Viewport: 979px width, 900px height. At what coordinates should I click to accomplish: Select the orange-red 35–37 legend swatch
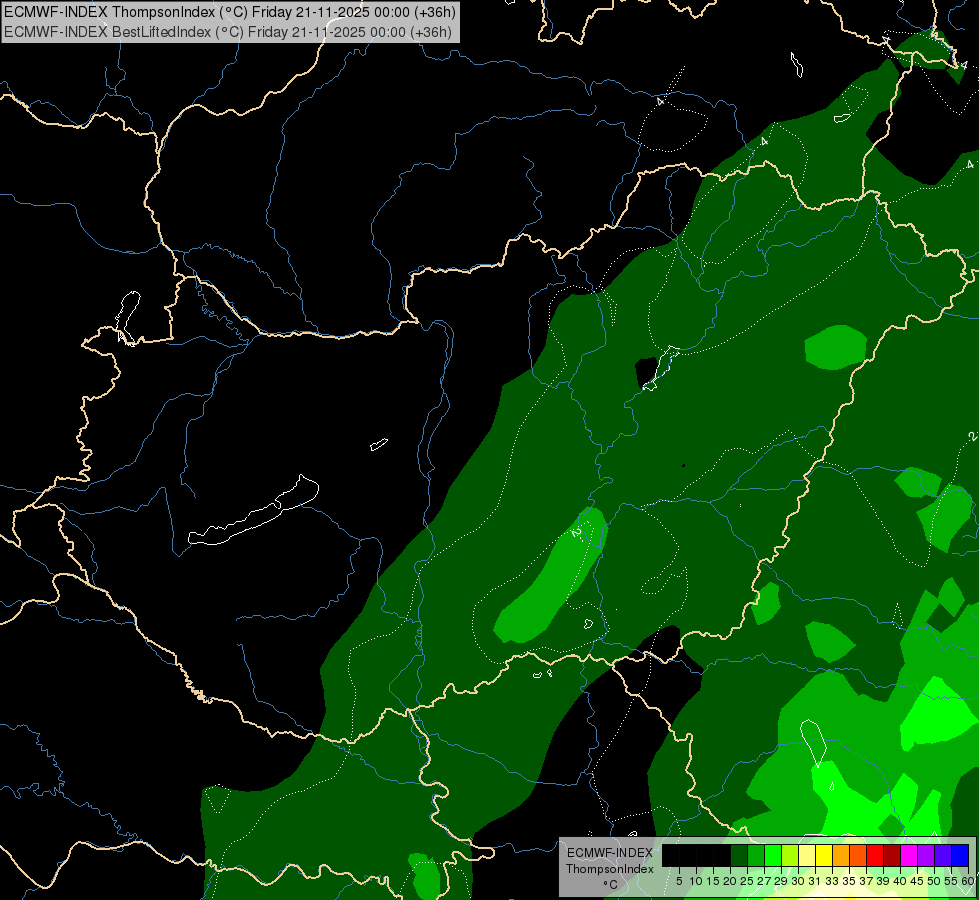858,855
